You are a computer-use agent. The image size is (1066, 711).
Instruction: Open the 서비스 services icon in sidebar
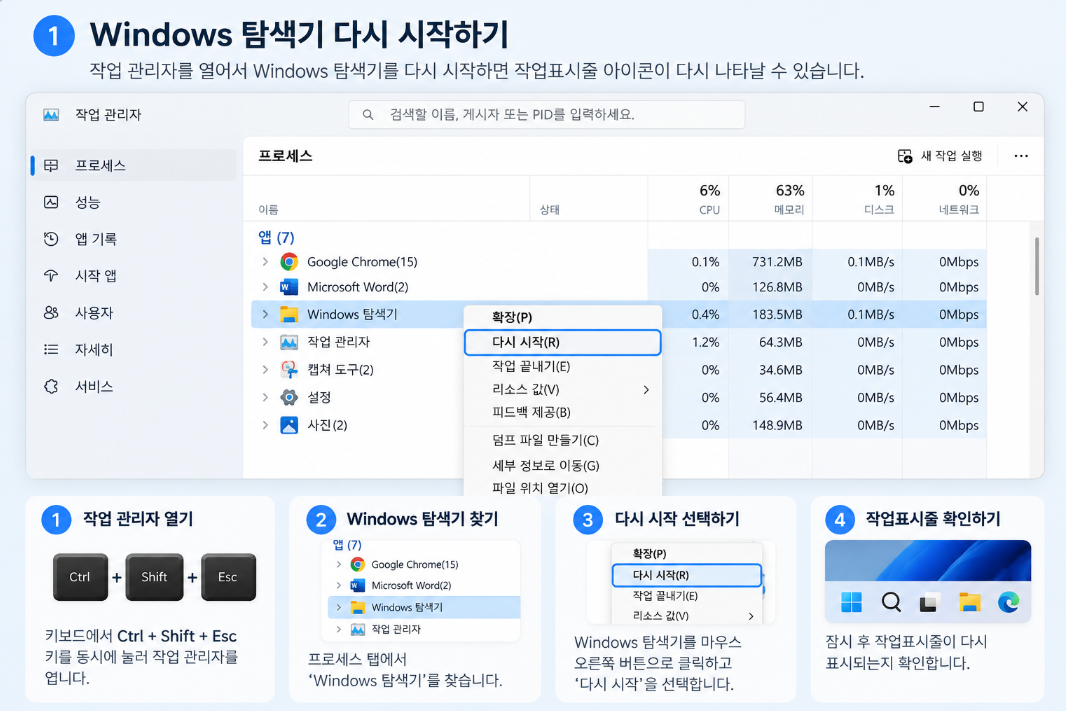(51, 386)
